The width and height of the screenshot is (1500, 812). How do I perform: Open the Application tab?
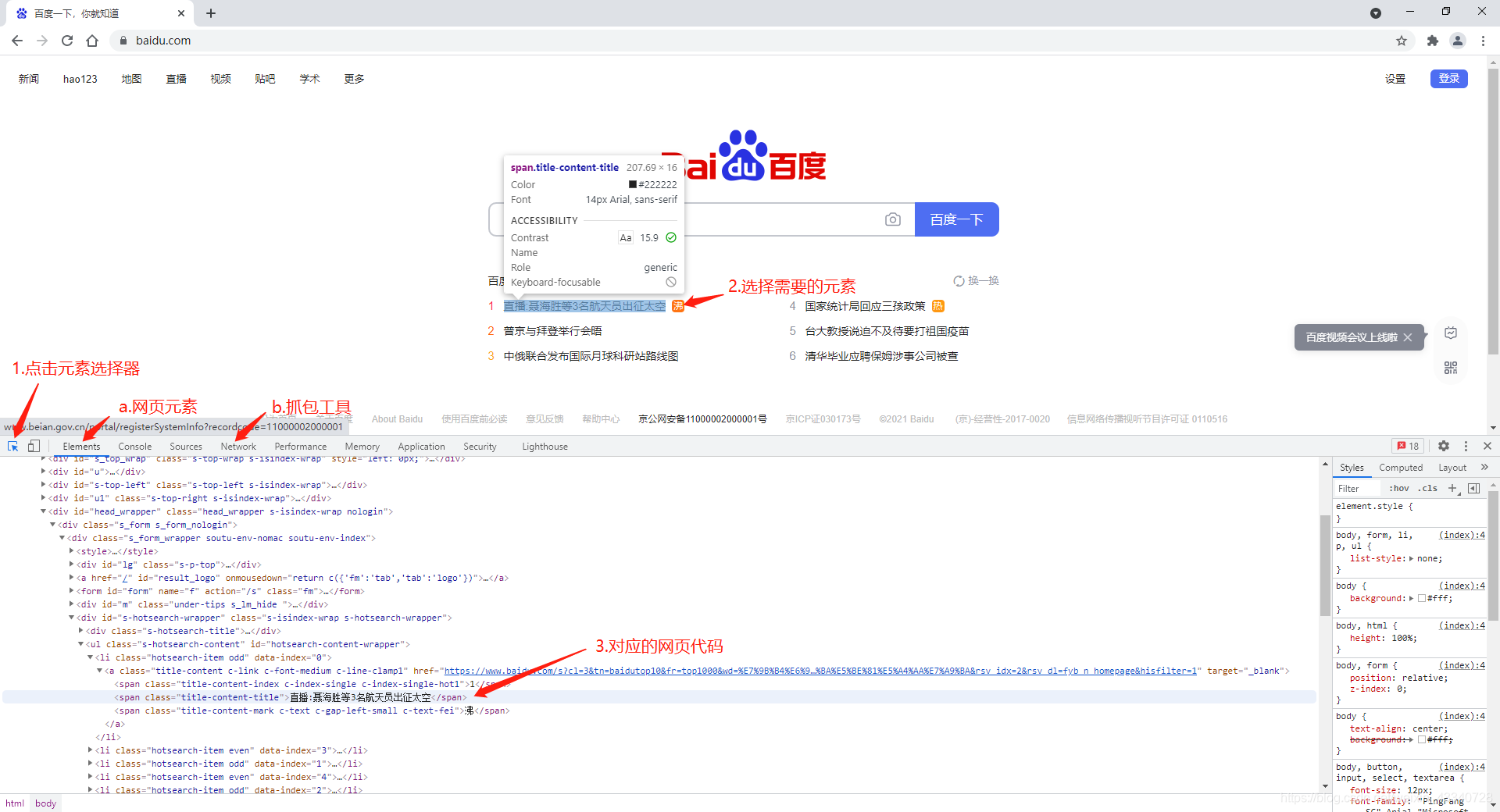point(421,447)
